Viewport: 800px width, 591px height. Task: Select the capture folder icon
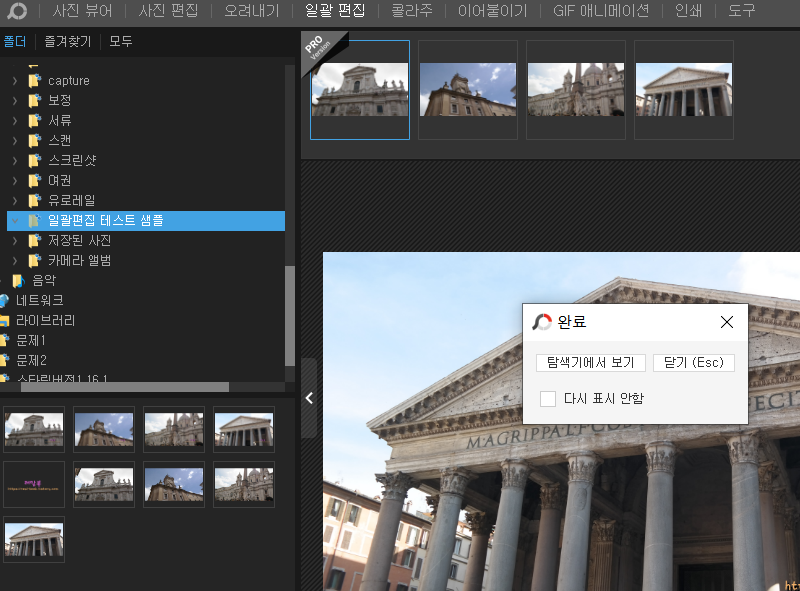[x=35, y=81]
